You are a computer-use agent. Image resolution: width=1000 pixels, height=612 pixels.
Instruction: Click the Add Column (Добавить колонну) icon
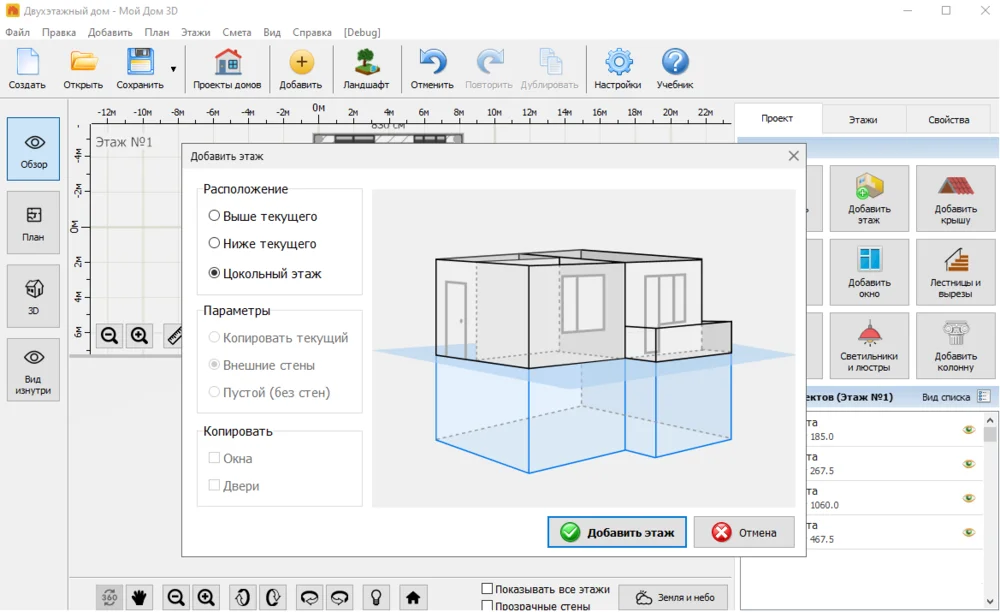click(955, 345)
